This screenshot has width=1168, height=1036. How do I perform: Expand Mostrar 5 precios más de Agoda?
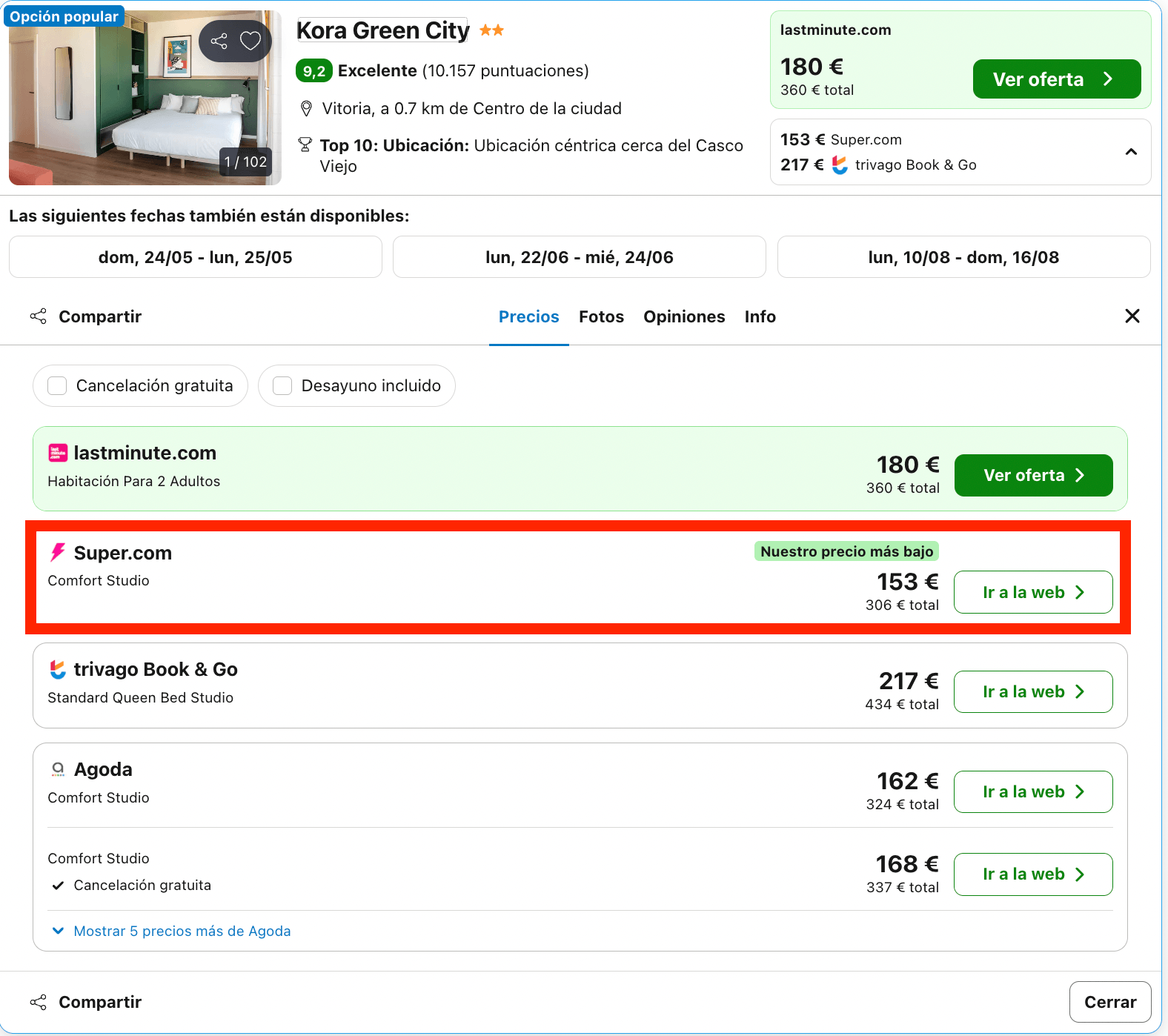point(171,931)
